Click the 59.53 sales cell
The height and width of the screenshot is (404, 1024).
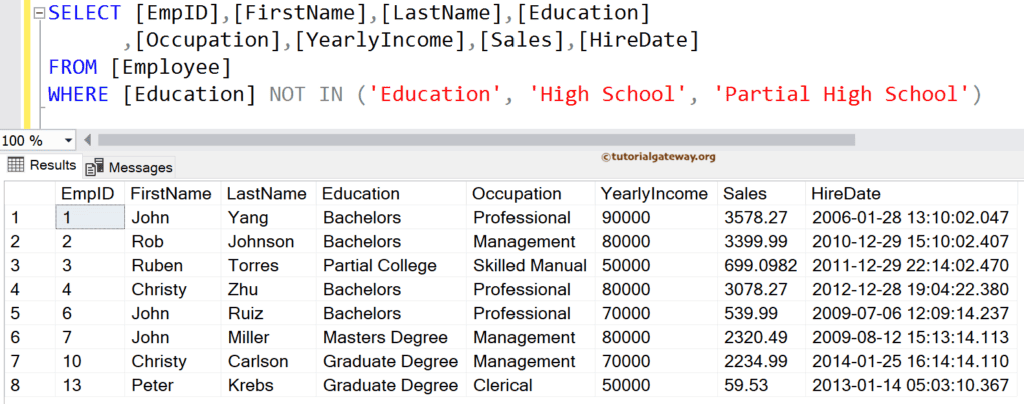click(x=761, y=385)
